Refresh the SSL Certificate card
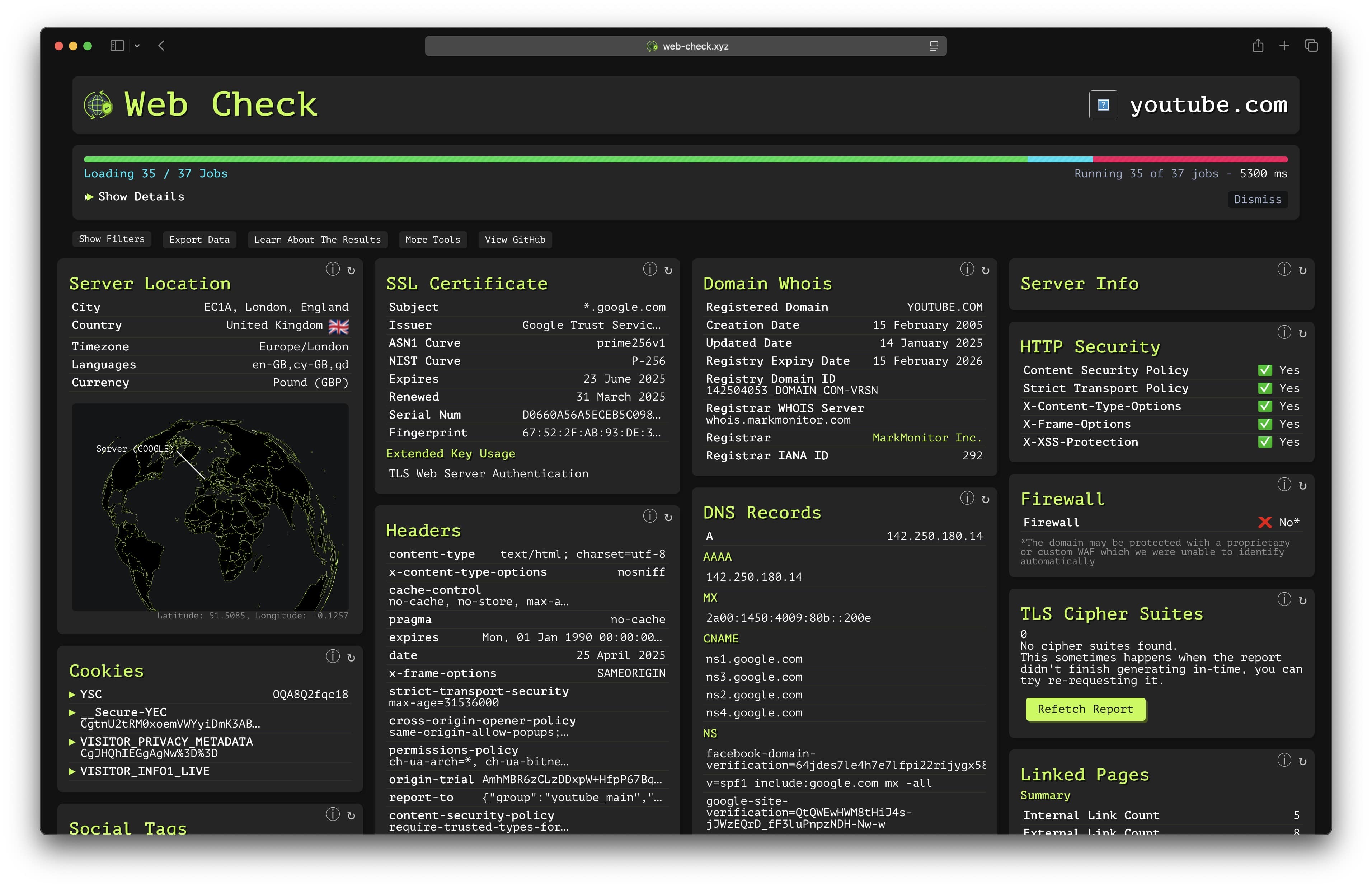 (668, 270)
